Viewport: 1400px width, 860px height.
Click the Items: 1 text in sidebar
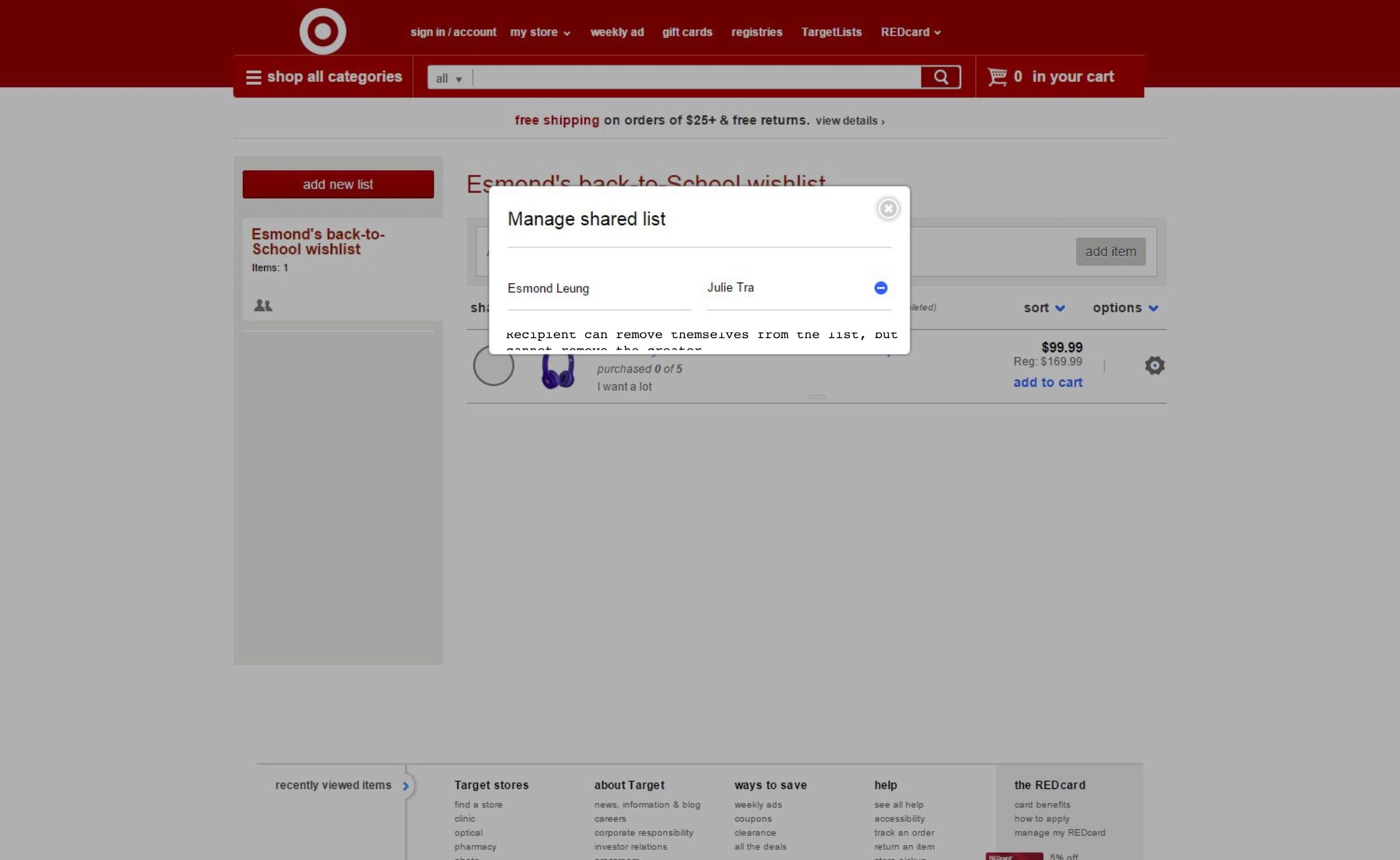click(x=270, y=268)
